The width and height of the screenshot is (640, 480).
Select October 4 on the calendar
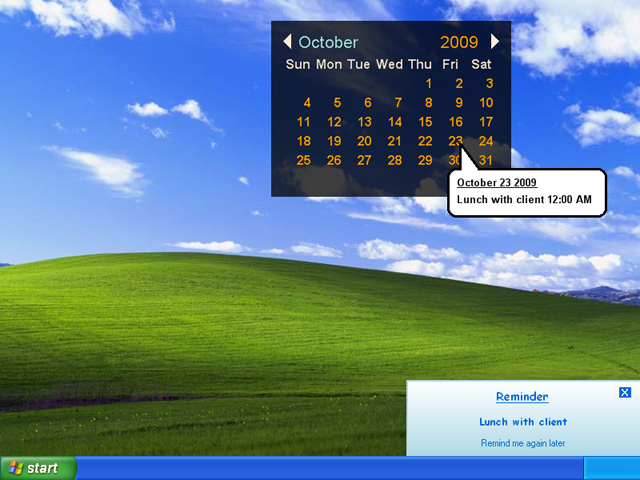(x=307, y=103)
